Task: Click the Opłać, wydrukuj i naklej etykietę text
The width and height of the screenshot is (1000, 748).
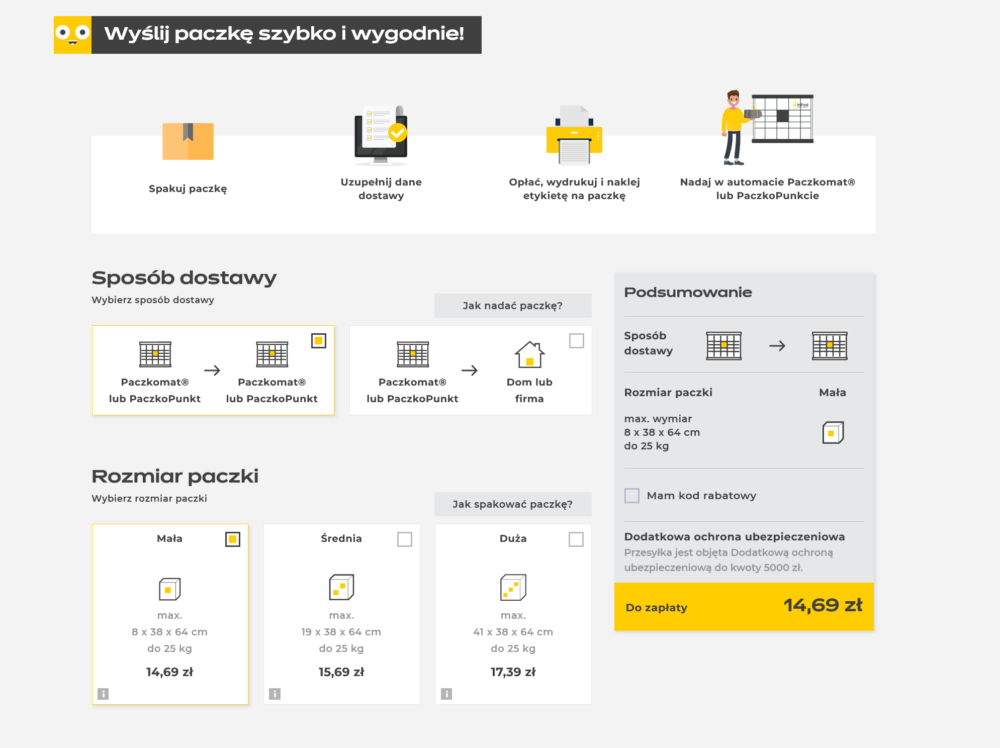Action: pos(574,189)
